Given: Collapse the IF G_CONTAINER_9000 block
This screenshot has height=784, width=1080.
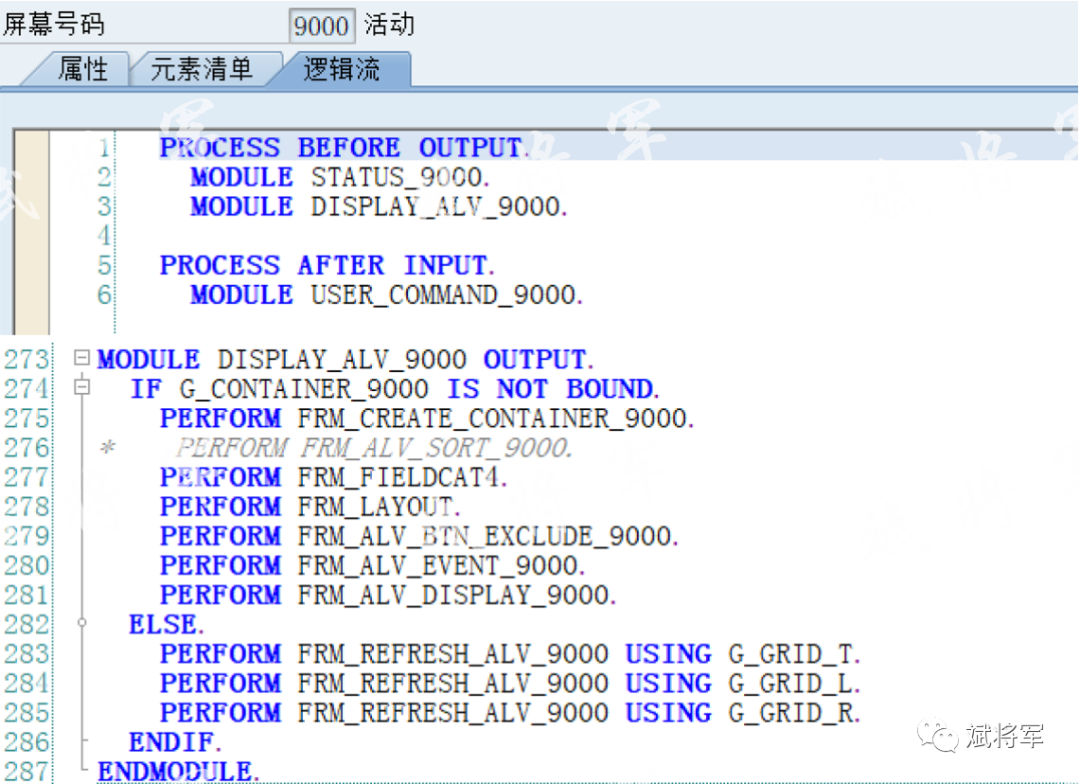Looking at the screenshot, I should [x=82, y=387].
